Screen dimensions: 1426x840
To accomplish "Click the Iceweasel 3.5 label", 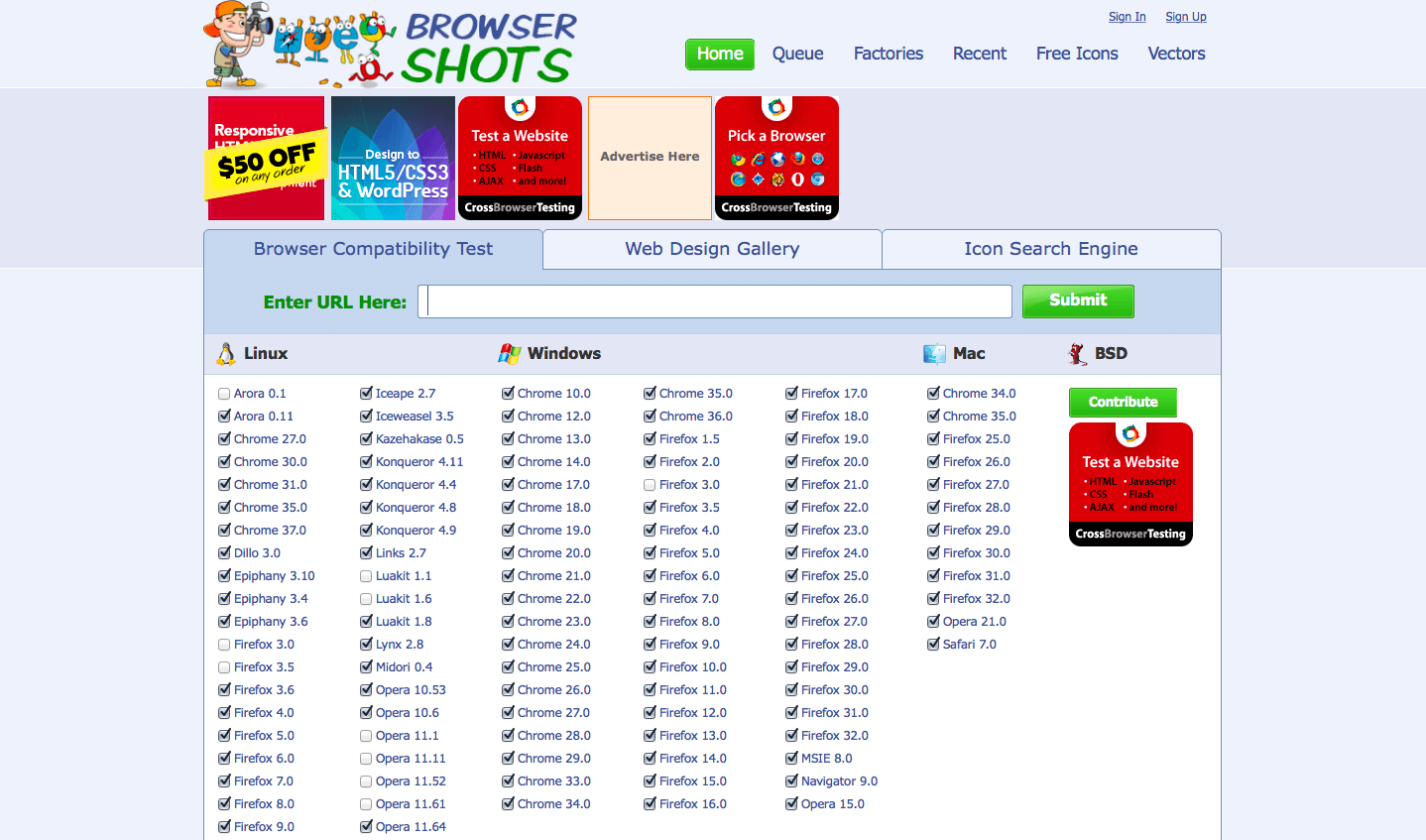I will point(415,417).
